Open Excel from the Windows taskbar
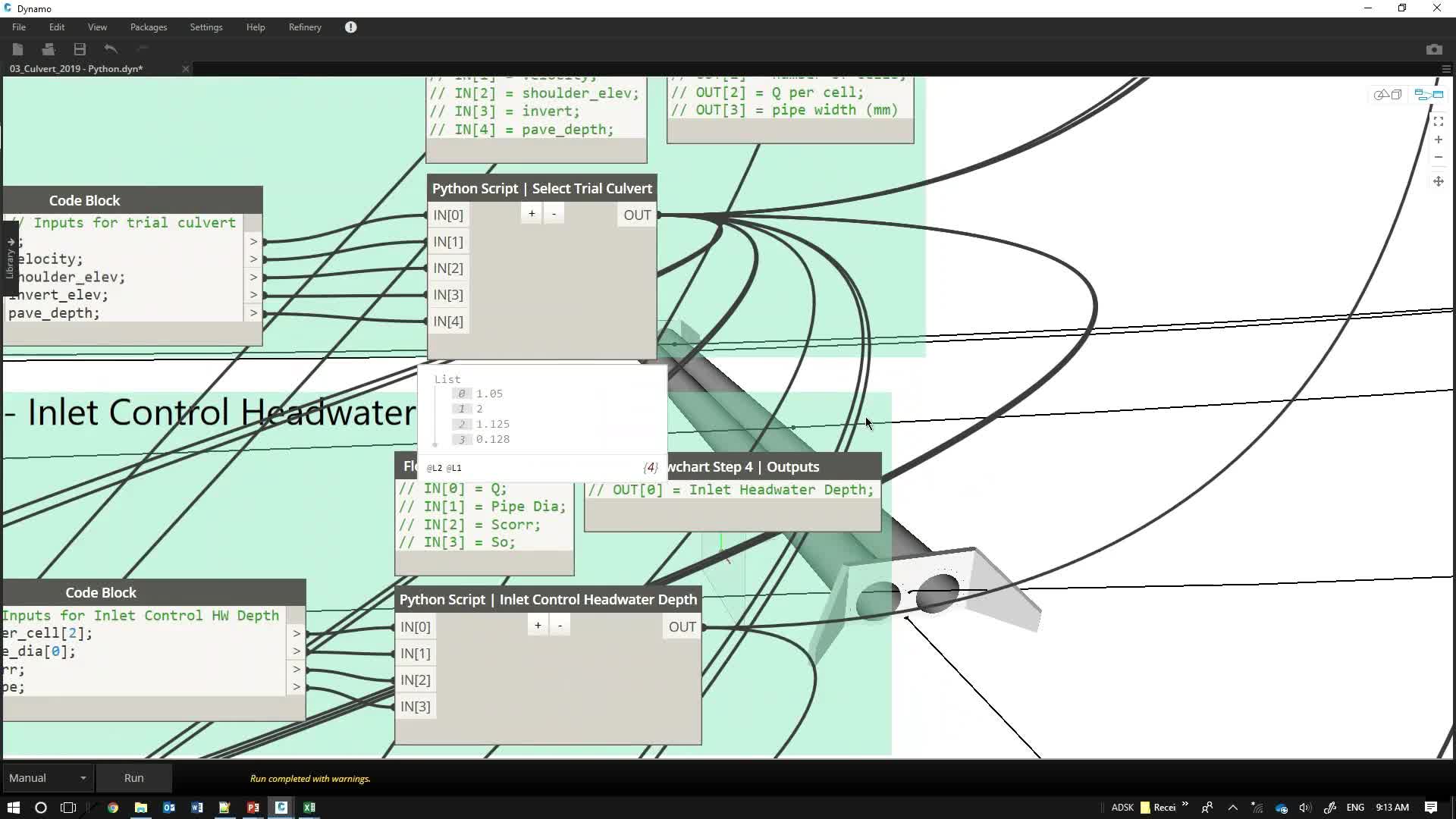This screenshot has width=1456, height=819. pos(309,808)
